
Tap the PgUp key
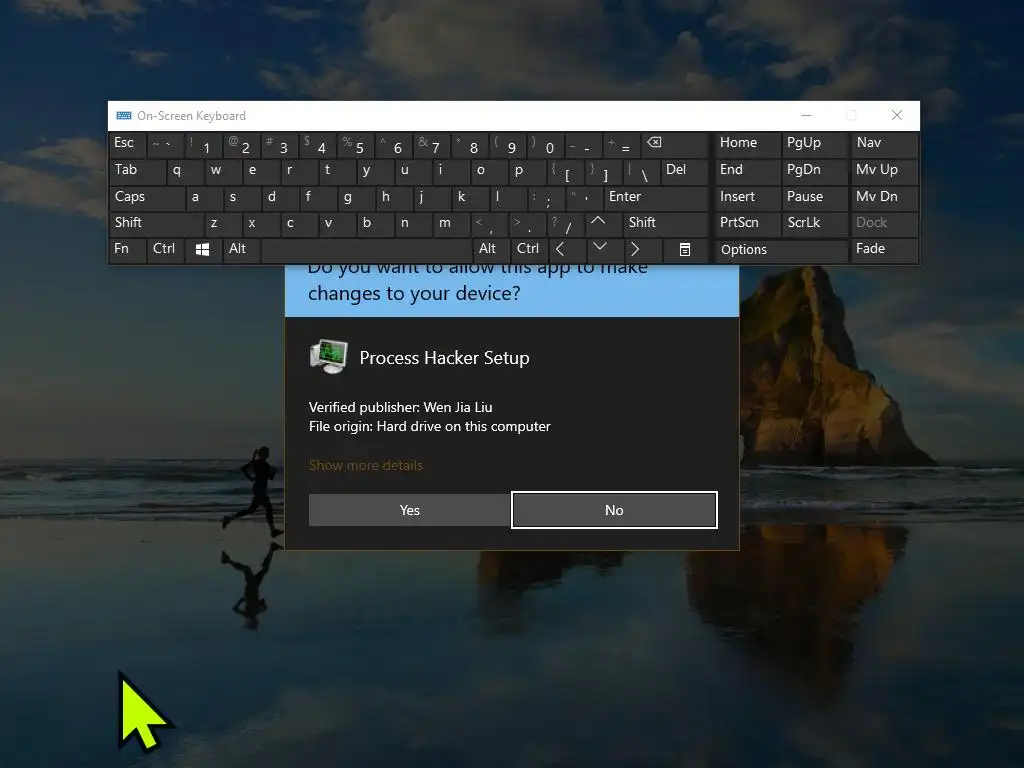coord(814,144)
